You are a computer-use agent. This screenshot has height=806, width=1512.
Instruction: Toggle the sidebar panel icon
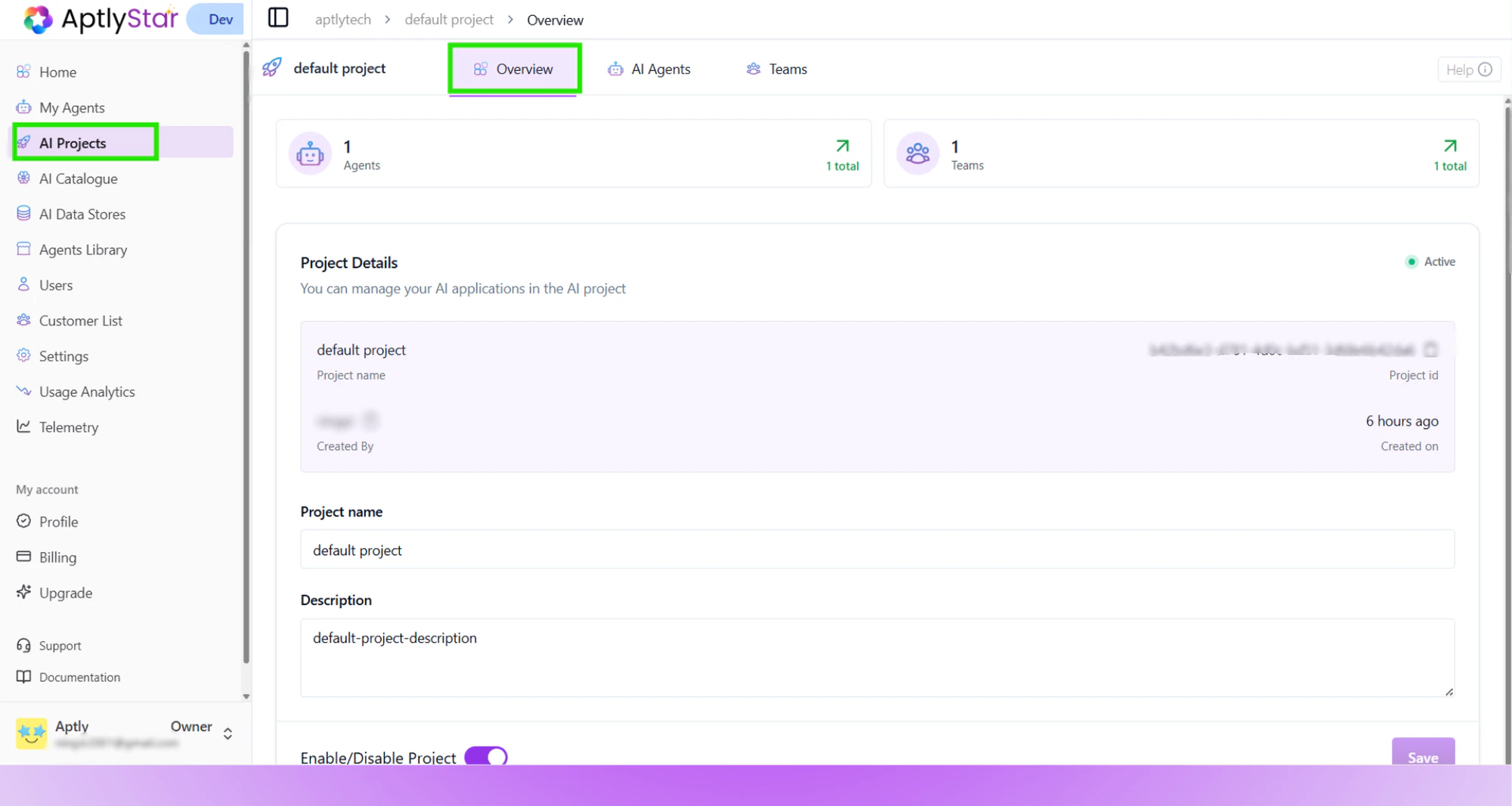pyautogui.click(x=278, y=17)
